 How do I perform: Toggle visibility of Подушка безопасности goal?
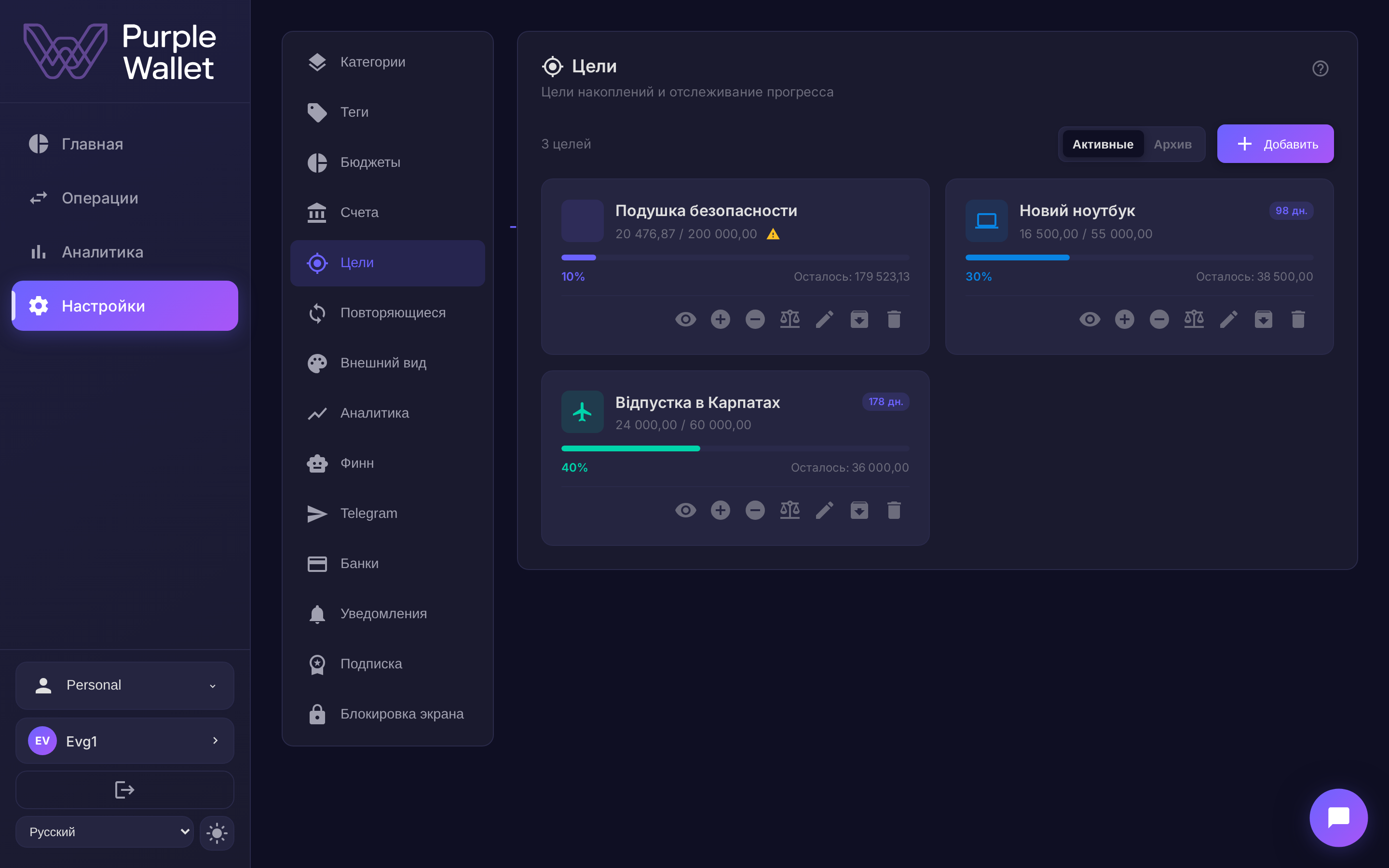(x=686, y=319)
